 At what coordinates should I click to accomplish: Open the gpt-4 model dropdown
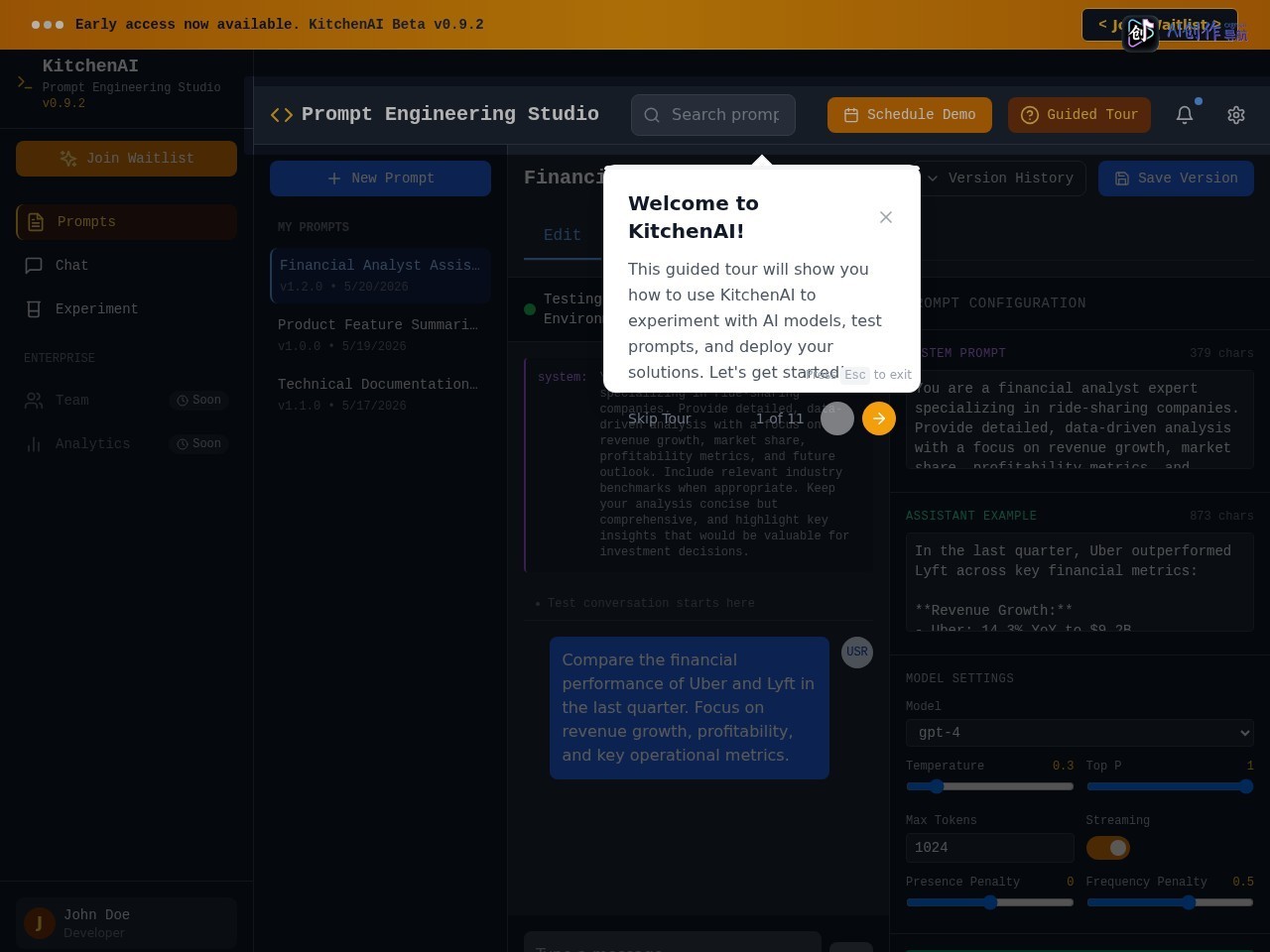[1079, 733]
